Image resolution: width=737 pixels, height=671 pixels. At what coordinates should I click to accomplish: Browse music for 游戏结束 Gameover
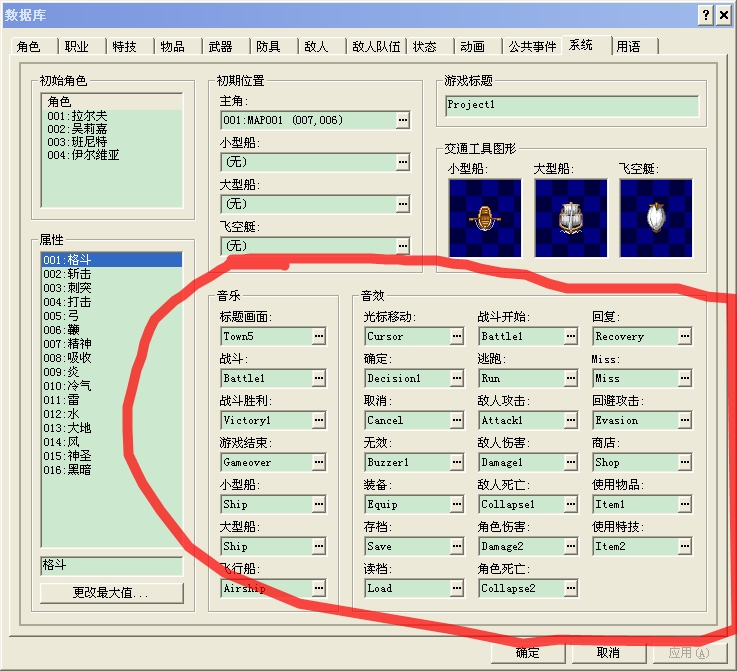319,462
